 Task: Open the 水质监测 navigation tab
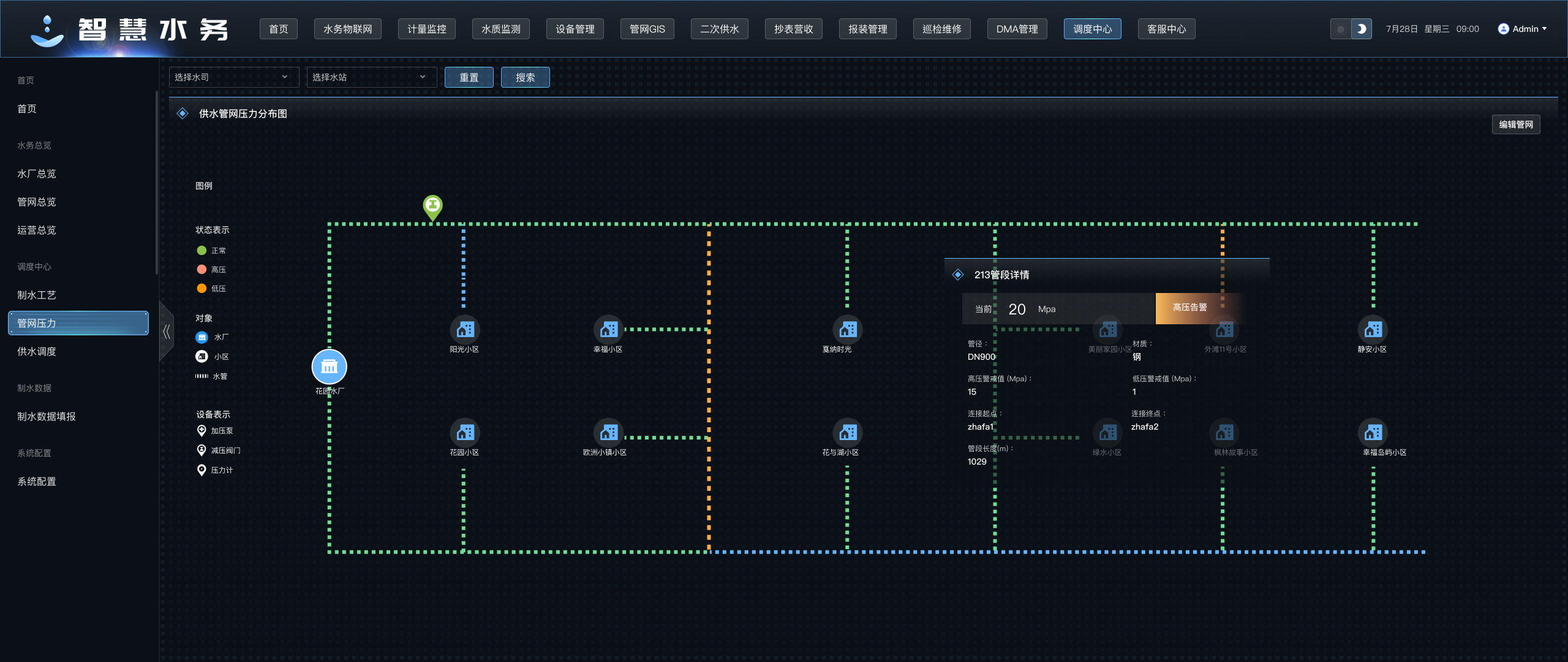click(x=501, y=29)
